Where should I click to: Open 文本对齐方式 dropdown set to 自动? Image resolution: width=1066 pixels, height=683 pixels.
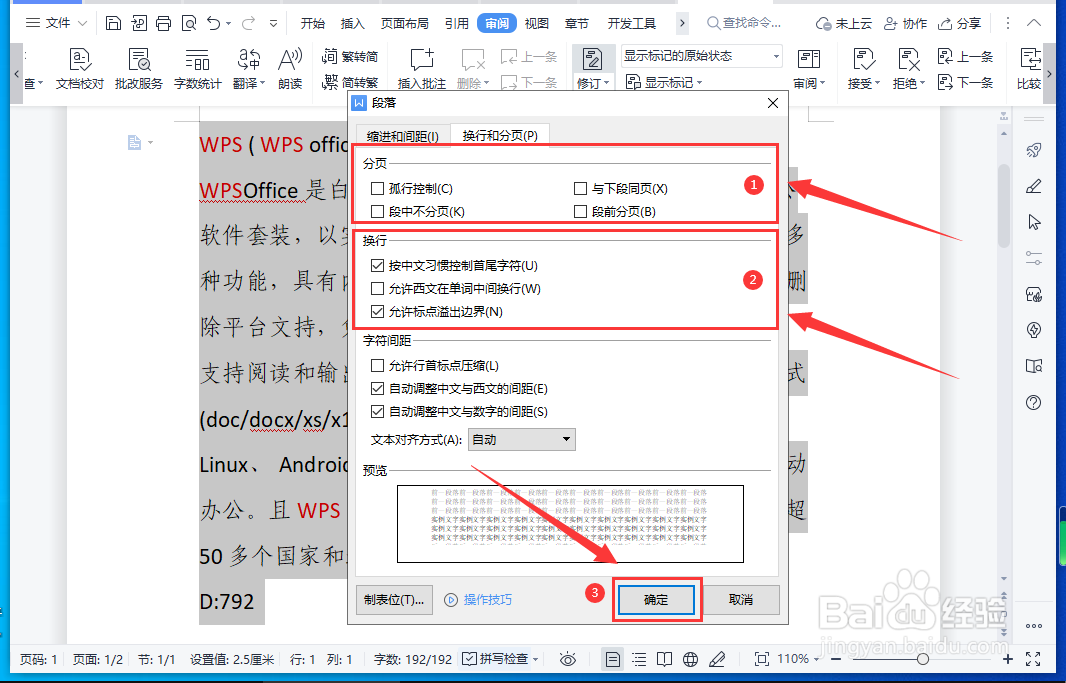(x=522, y=440)
